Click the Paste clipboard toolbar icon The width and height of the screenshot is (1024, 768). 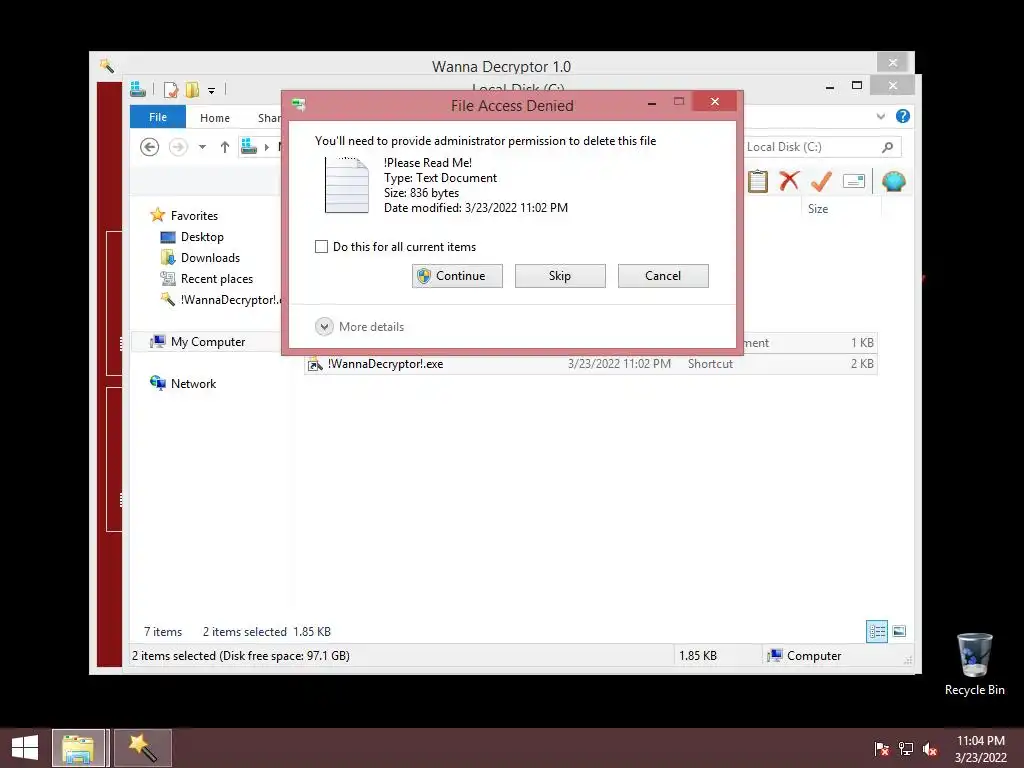(758, 181)
